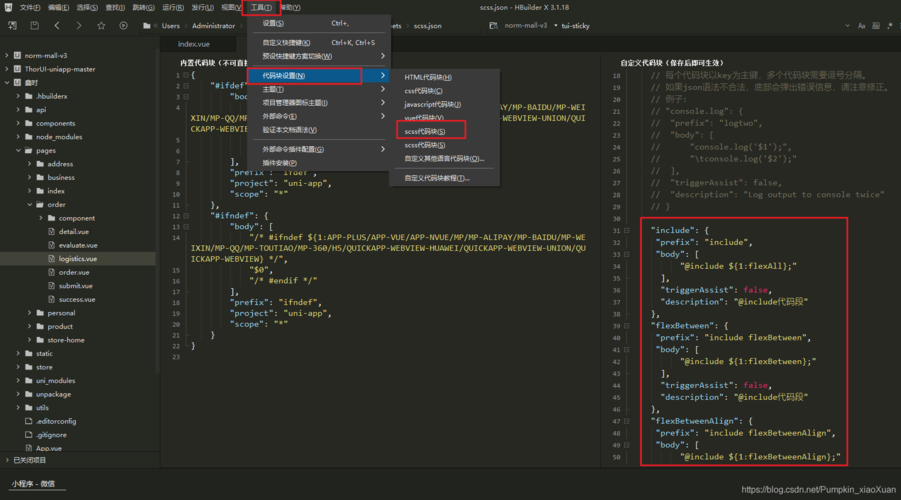Collapse the order folder
Image resolution: width=901 pixels, height=500 pixels.
(30, 205)
